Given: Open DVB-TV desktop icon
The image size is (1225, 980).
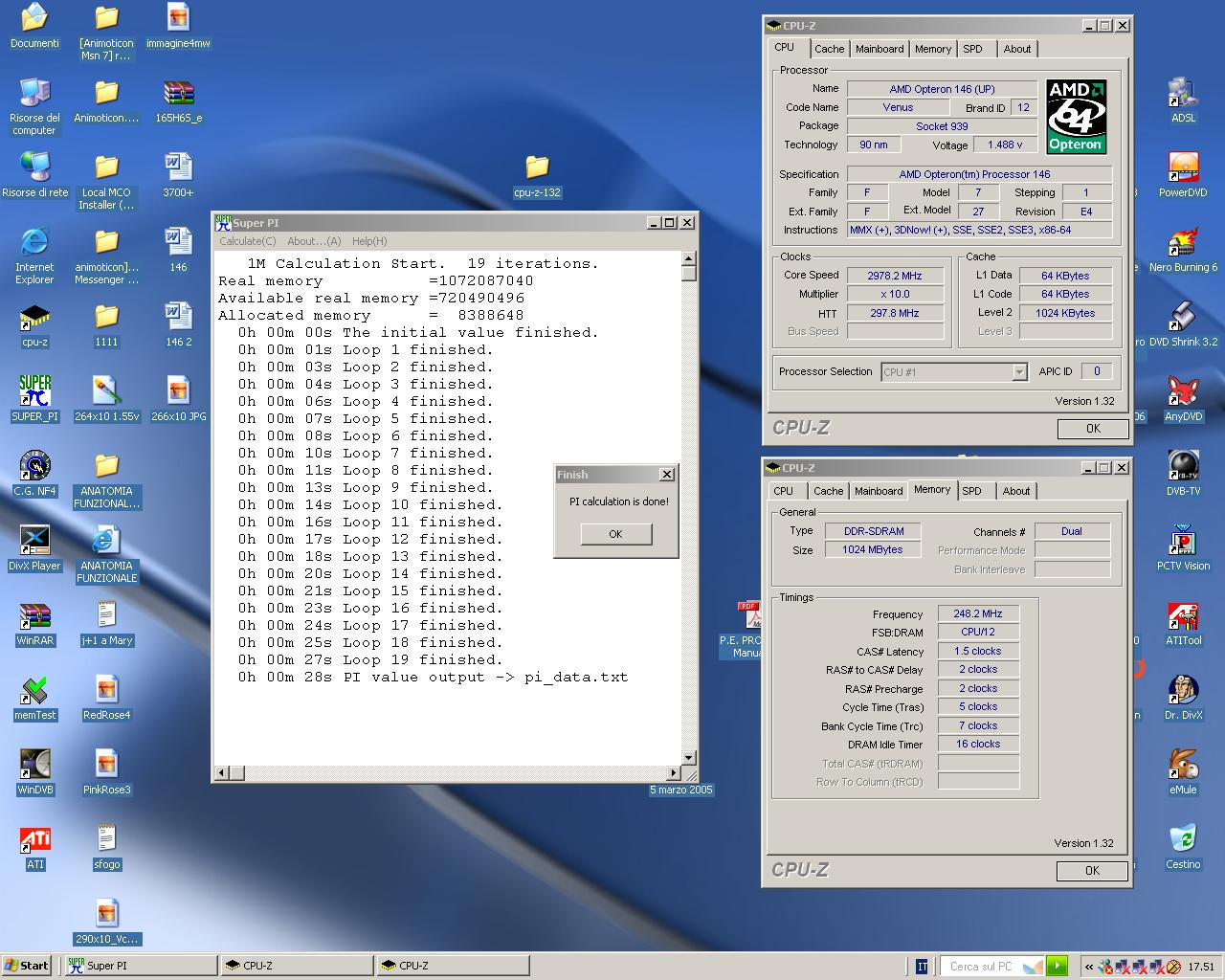Looking at the screenshot, I should 1183,475.
